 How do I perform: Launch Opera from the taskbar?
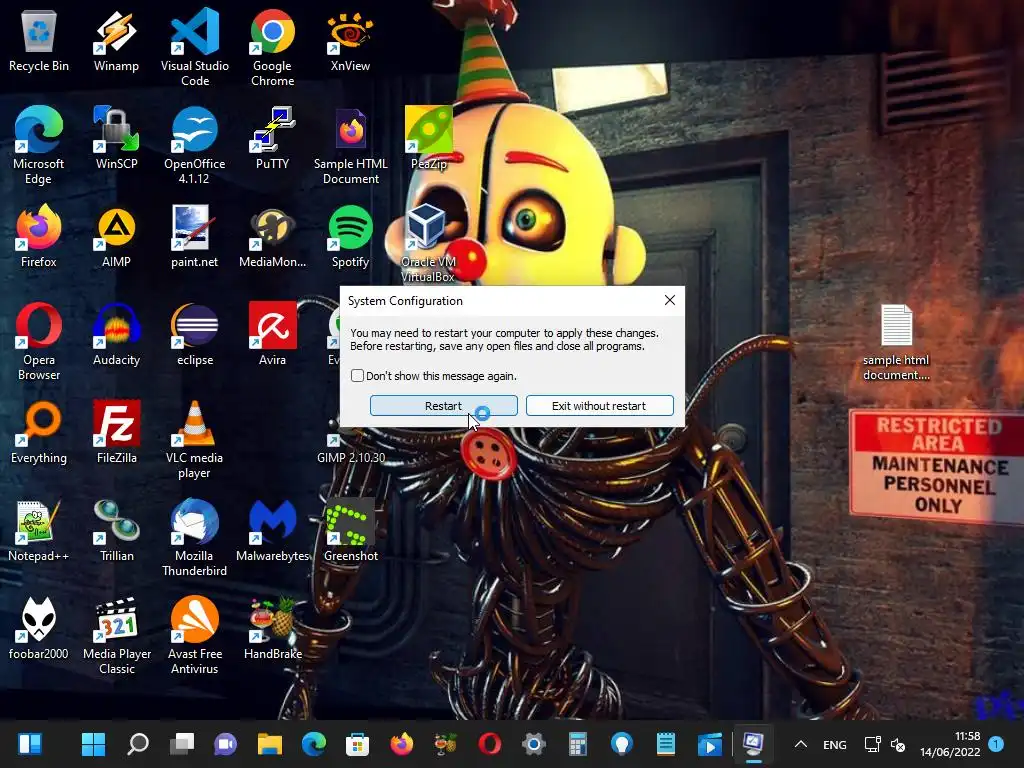pyautogui.click(x=490, y=744)
